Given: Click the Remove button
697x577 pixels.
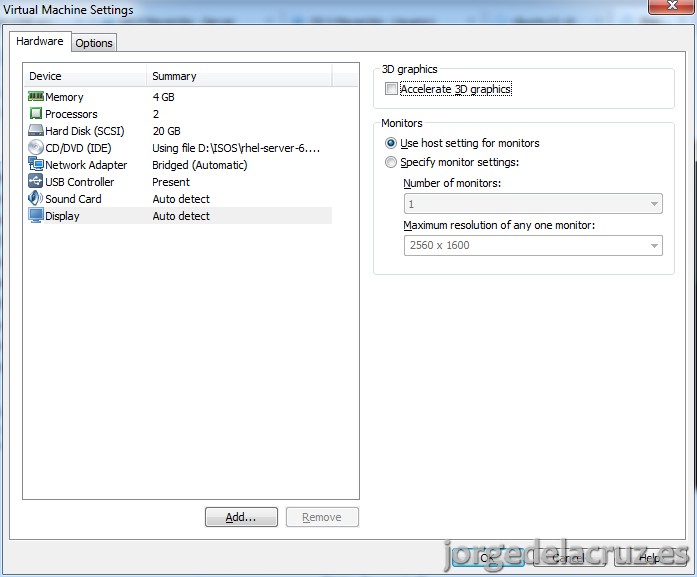Looking at the screenshot, I should [x=322, y=517].
